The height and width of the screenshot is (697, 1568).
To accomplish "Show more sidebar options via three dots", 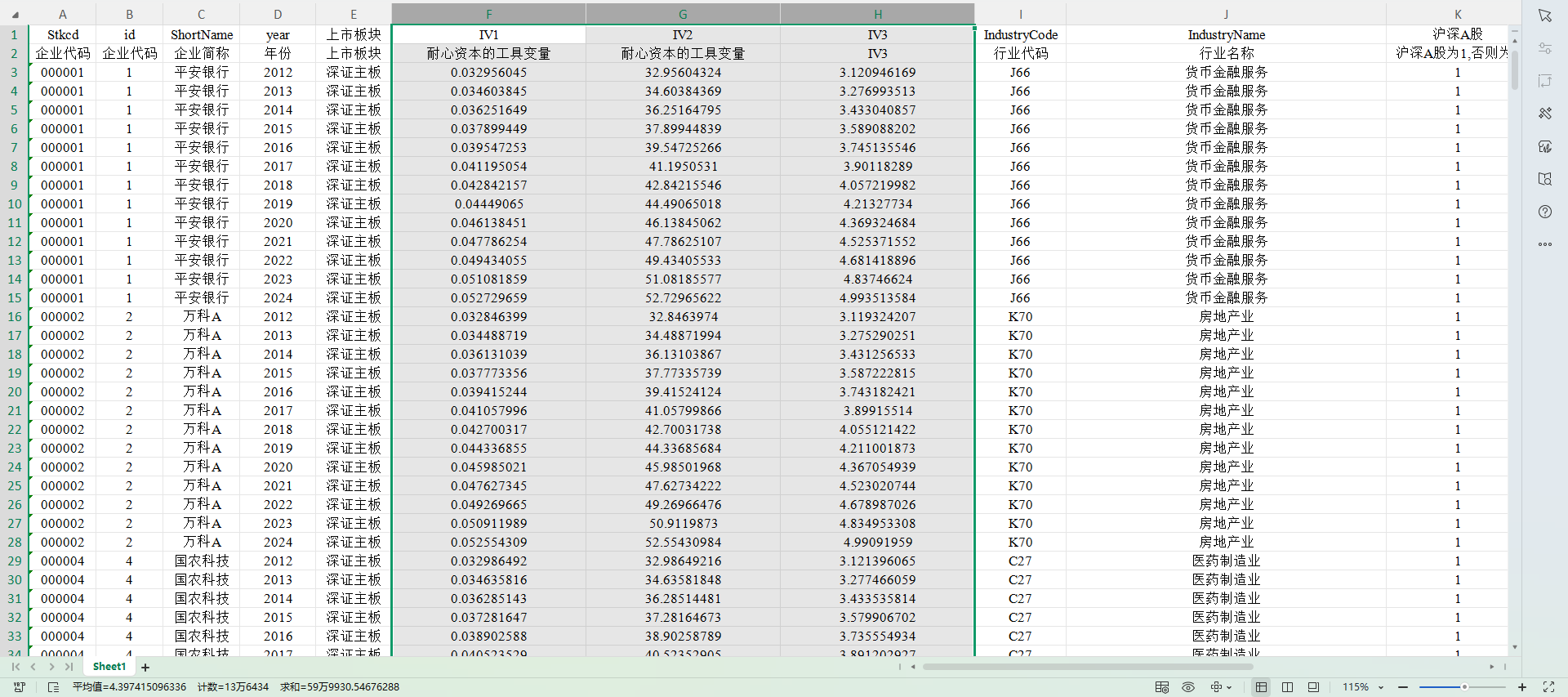I will 1544,244.
